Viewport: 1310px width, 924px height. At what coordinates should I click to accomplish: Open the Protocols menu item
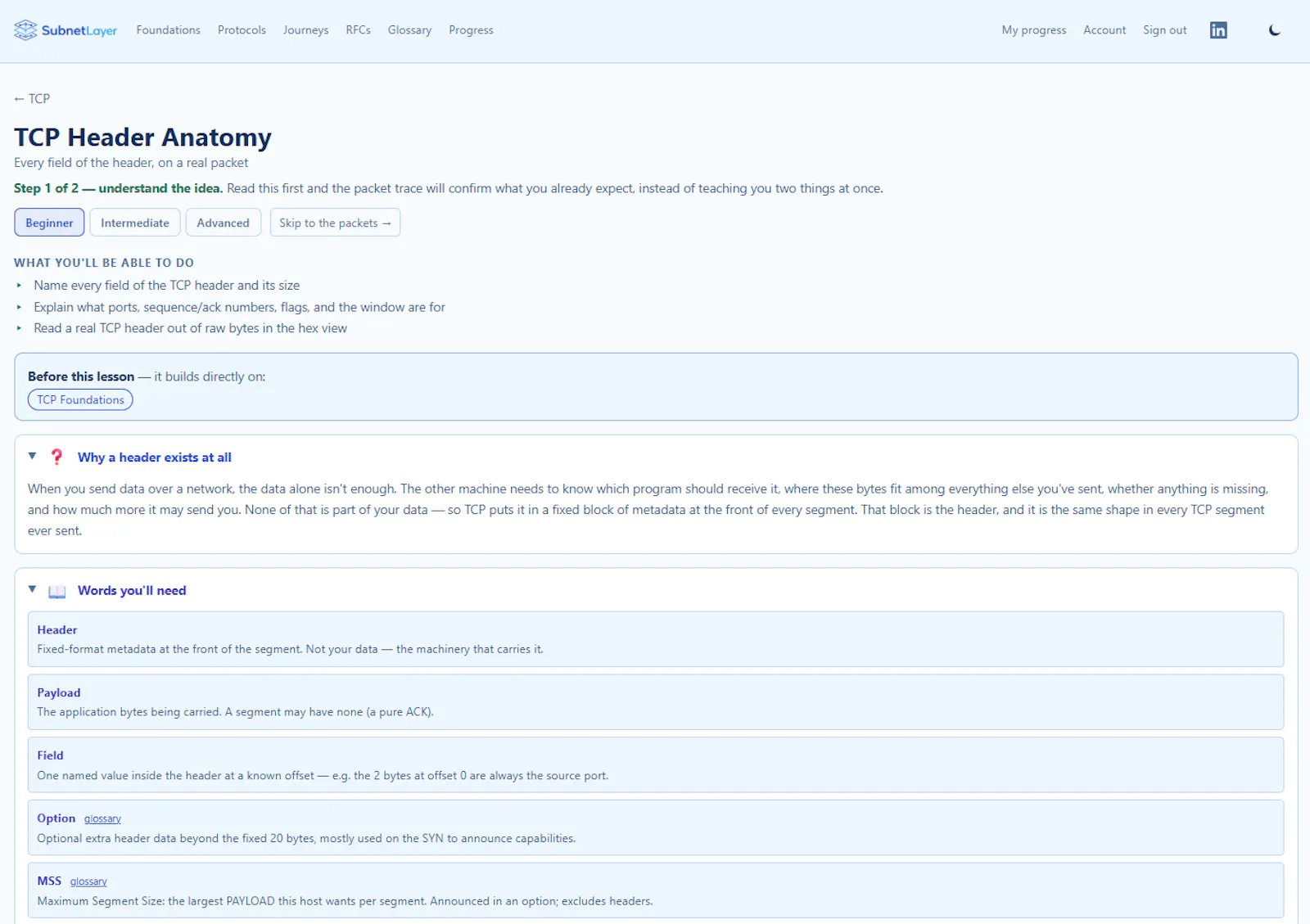click(x=242, y=30)
